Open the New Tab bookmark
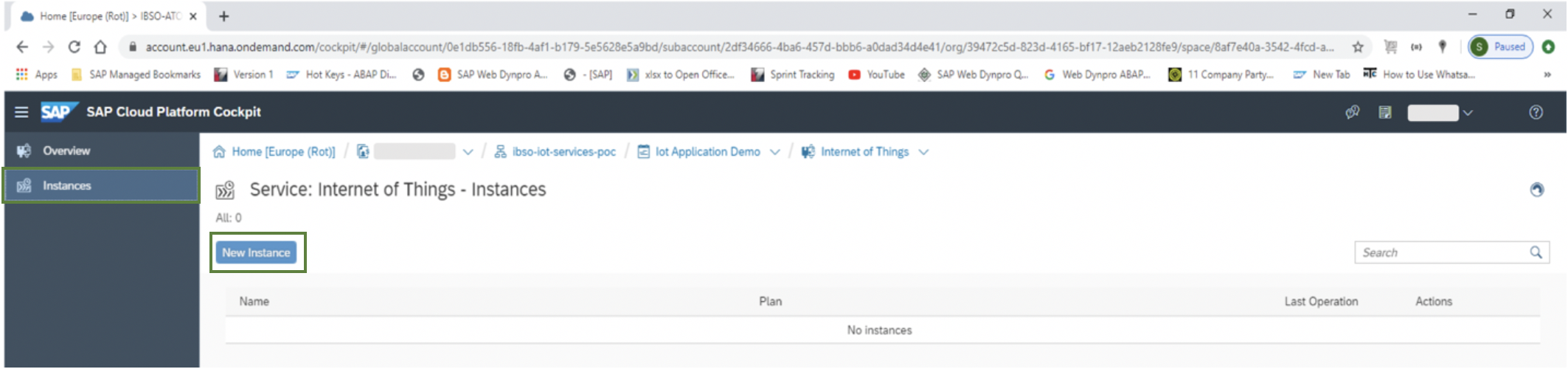The image size is (1568, 369). pyautogui.click(x=1322, y=75)
